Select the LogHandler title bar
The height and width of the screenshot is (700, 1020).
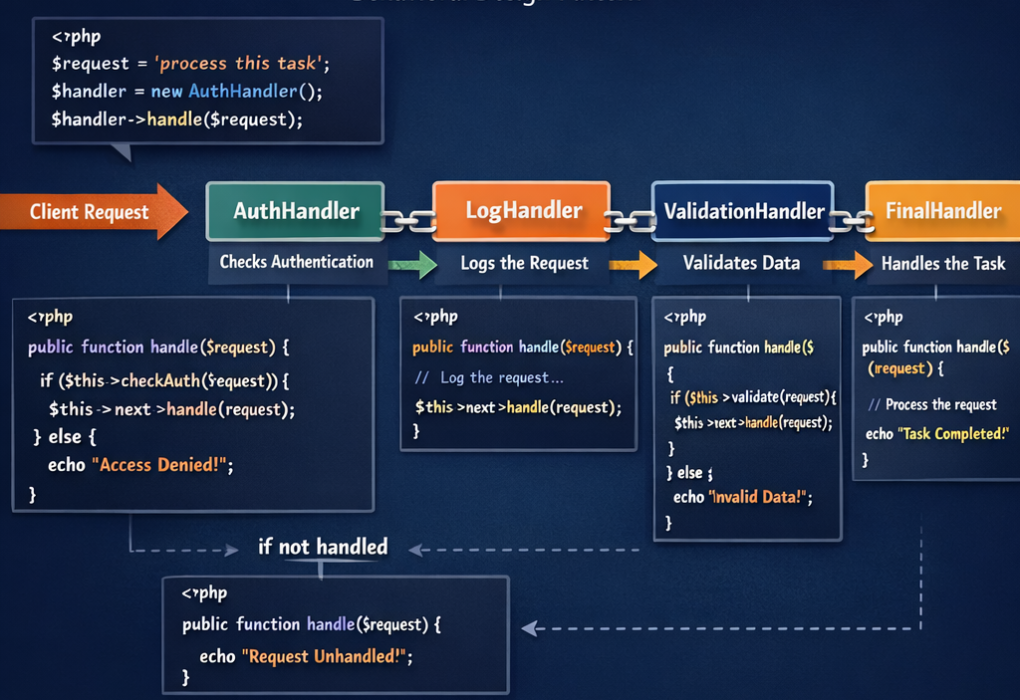coord(522,210)
